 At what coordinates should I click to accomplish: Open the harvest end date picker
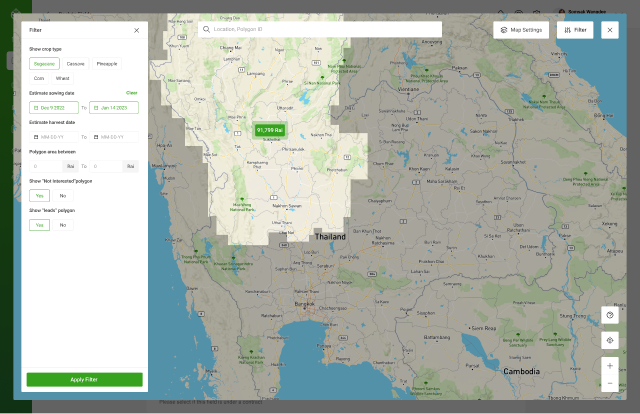114,137
